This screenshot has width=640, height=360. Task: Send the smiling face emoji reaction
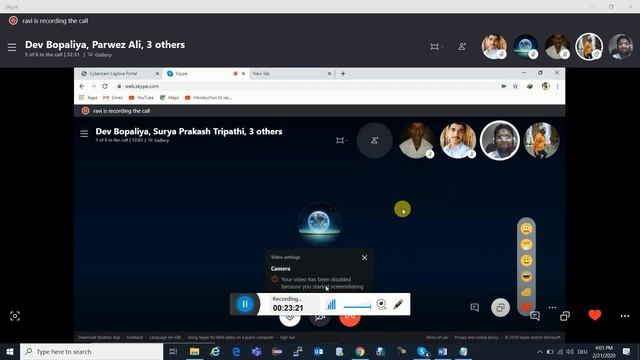point(526,260)
